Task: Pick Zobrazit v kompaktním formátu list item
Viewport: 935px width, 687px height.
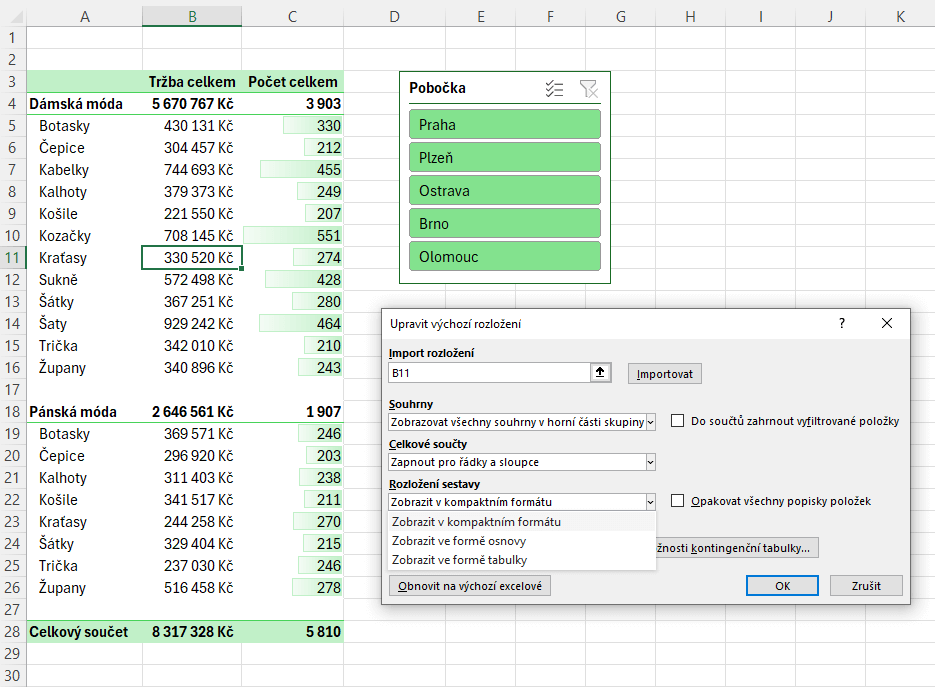Action: 476,522
